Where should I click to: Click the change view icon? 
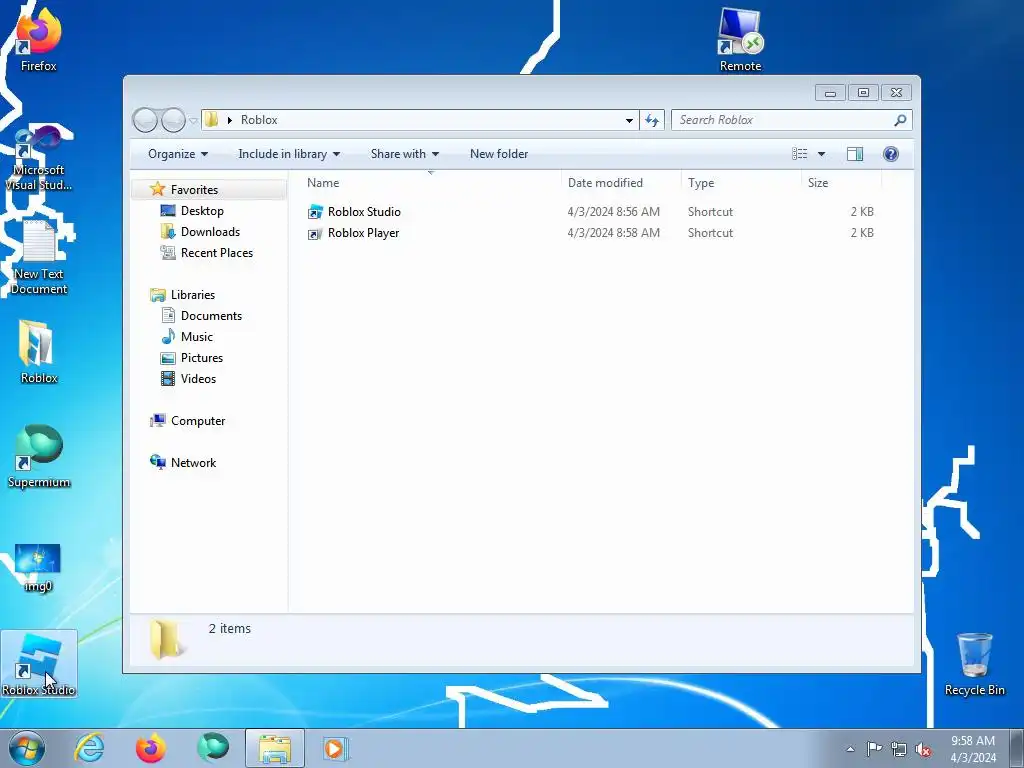pos(799,153)
